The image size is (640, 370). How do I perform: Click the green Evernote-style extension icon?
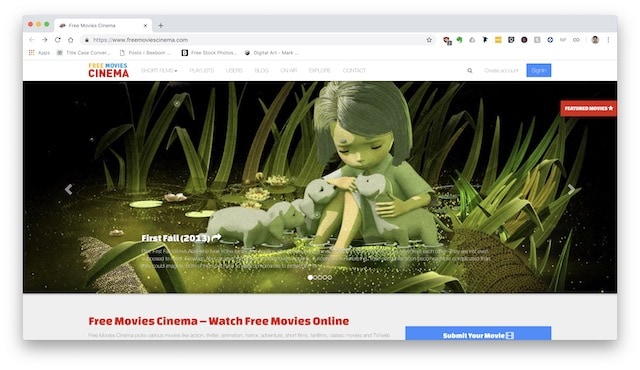[x=460, y=40]
